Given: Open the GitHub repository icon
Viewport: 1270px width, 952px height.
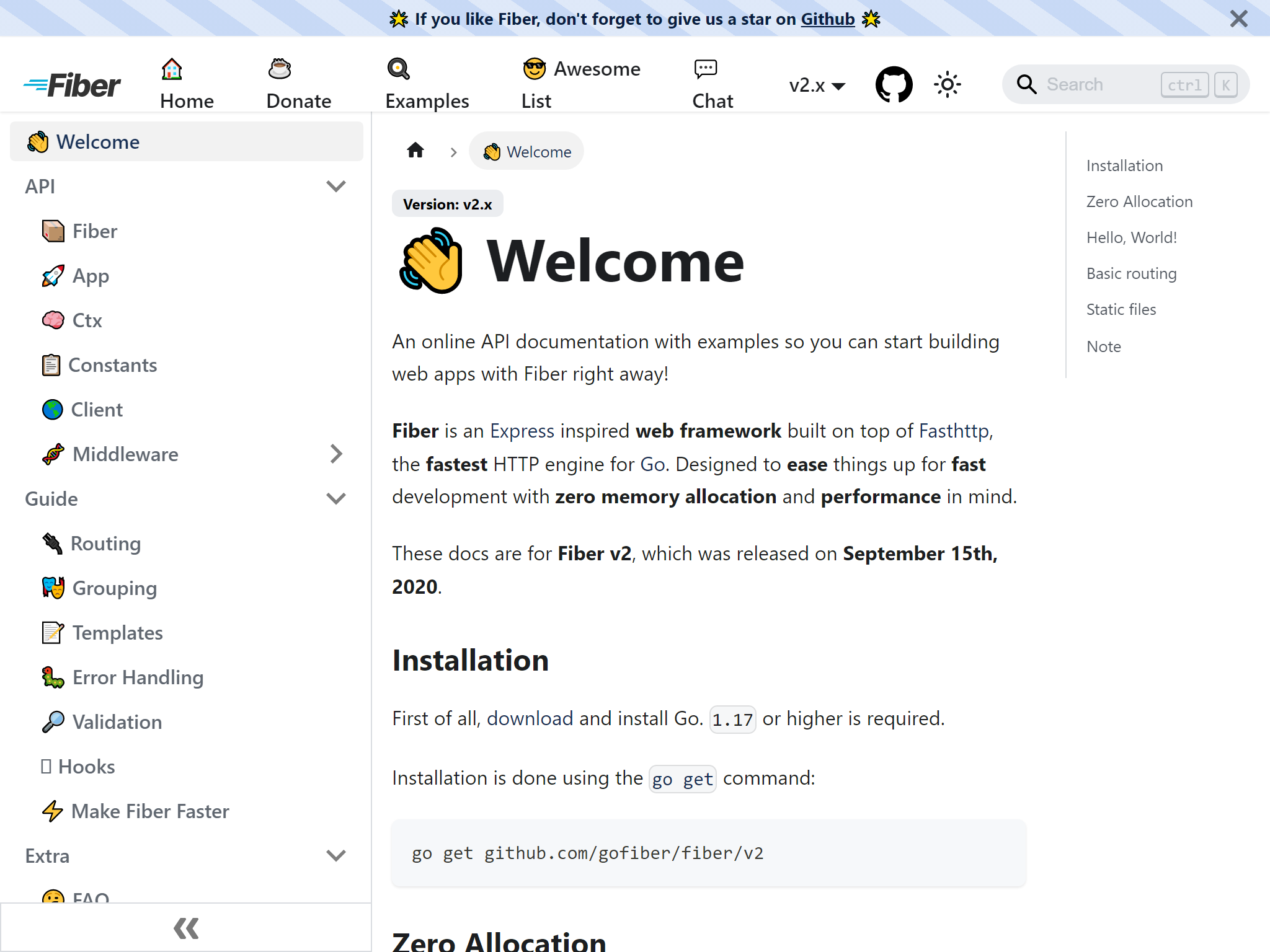Looking at the screenshot, I should 894,84.
